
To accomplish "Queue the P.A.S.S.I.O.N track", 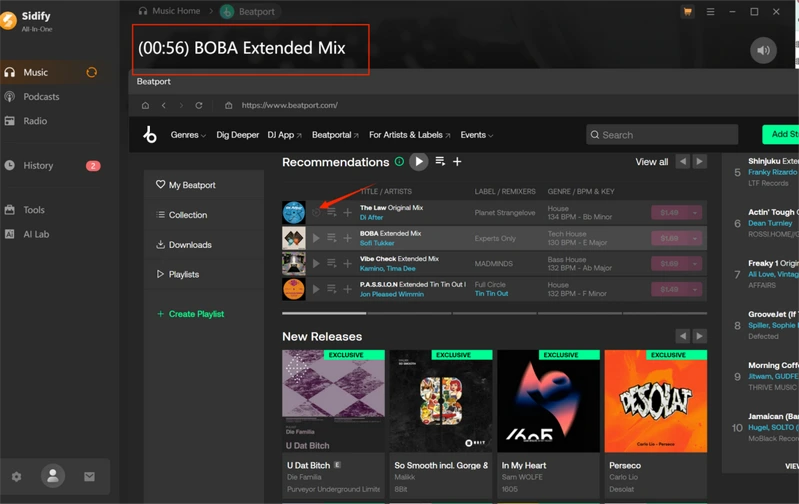I will pos(332,289).
